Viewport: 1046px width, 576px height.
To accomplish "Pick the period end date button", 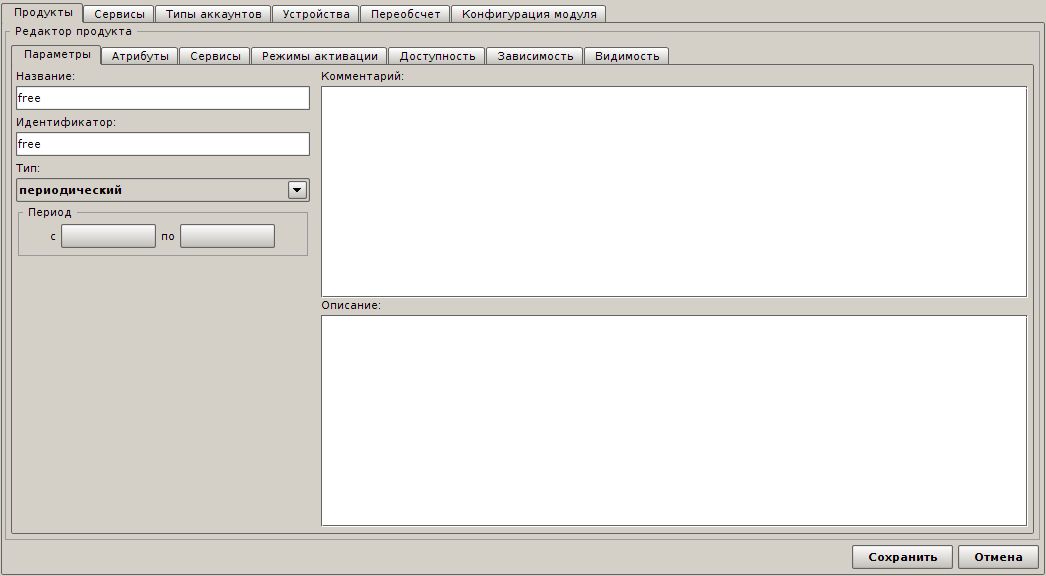I will 227,236.
